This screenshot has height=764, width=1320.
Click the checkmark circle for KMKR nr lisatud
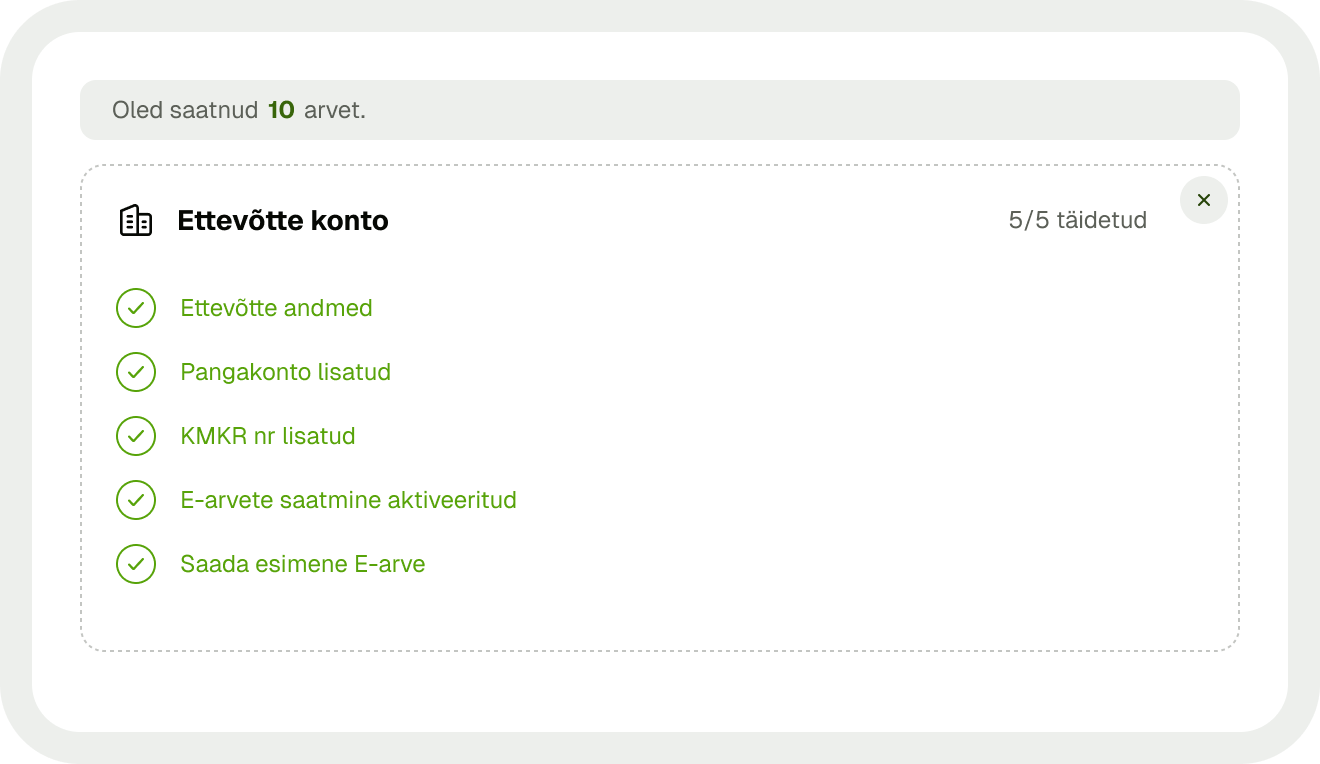(x=136, y=436)
